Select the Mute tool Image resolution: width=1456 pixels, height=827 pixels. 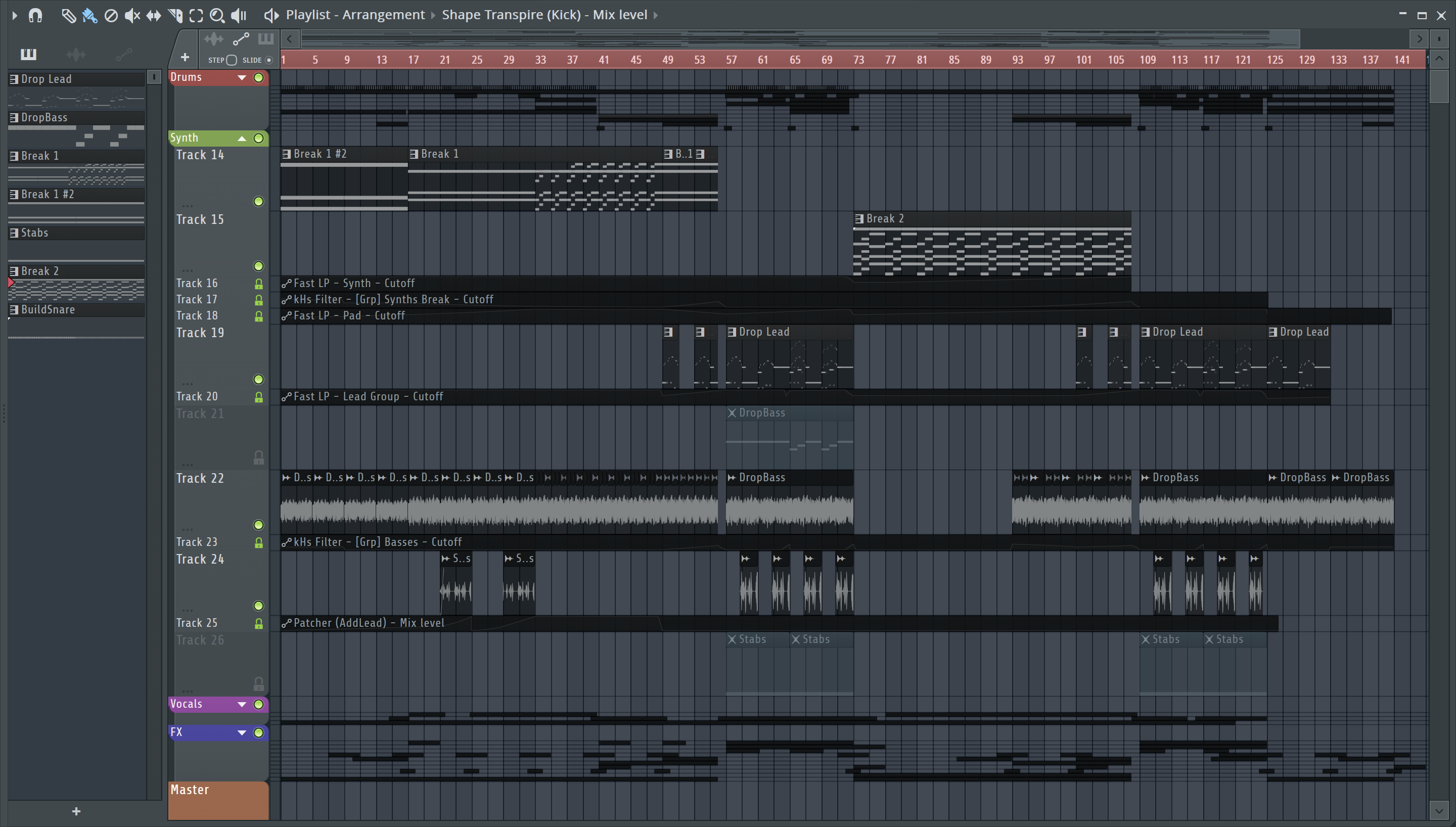pyautogui.click(x=132, y=15)
